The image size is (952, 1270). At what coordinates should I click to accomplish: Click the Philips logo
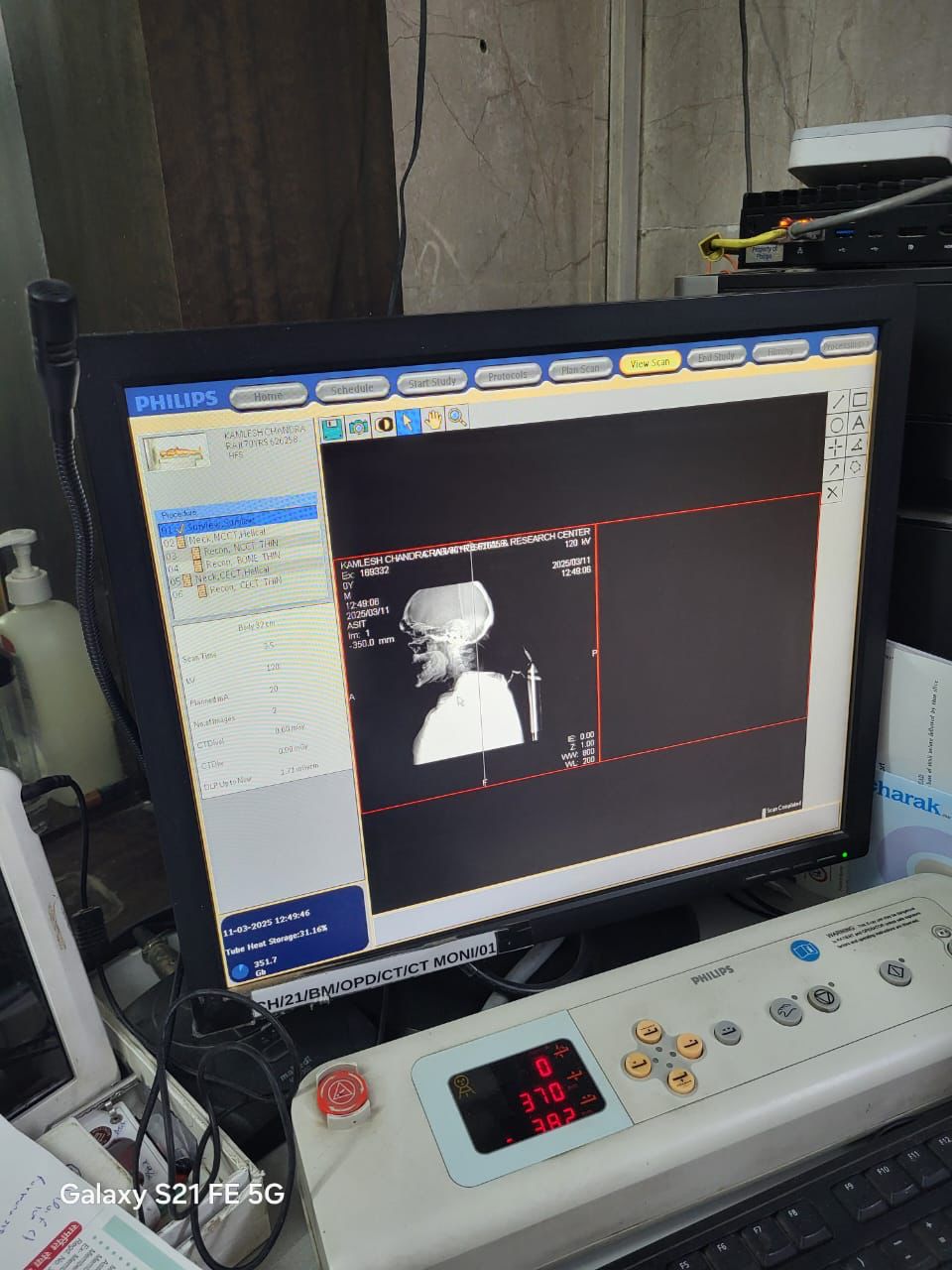[x=176, y=401]
